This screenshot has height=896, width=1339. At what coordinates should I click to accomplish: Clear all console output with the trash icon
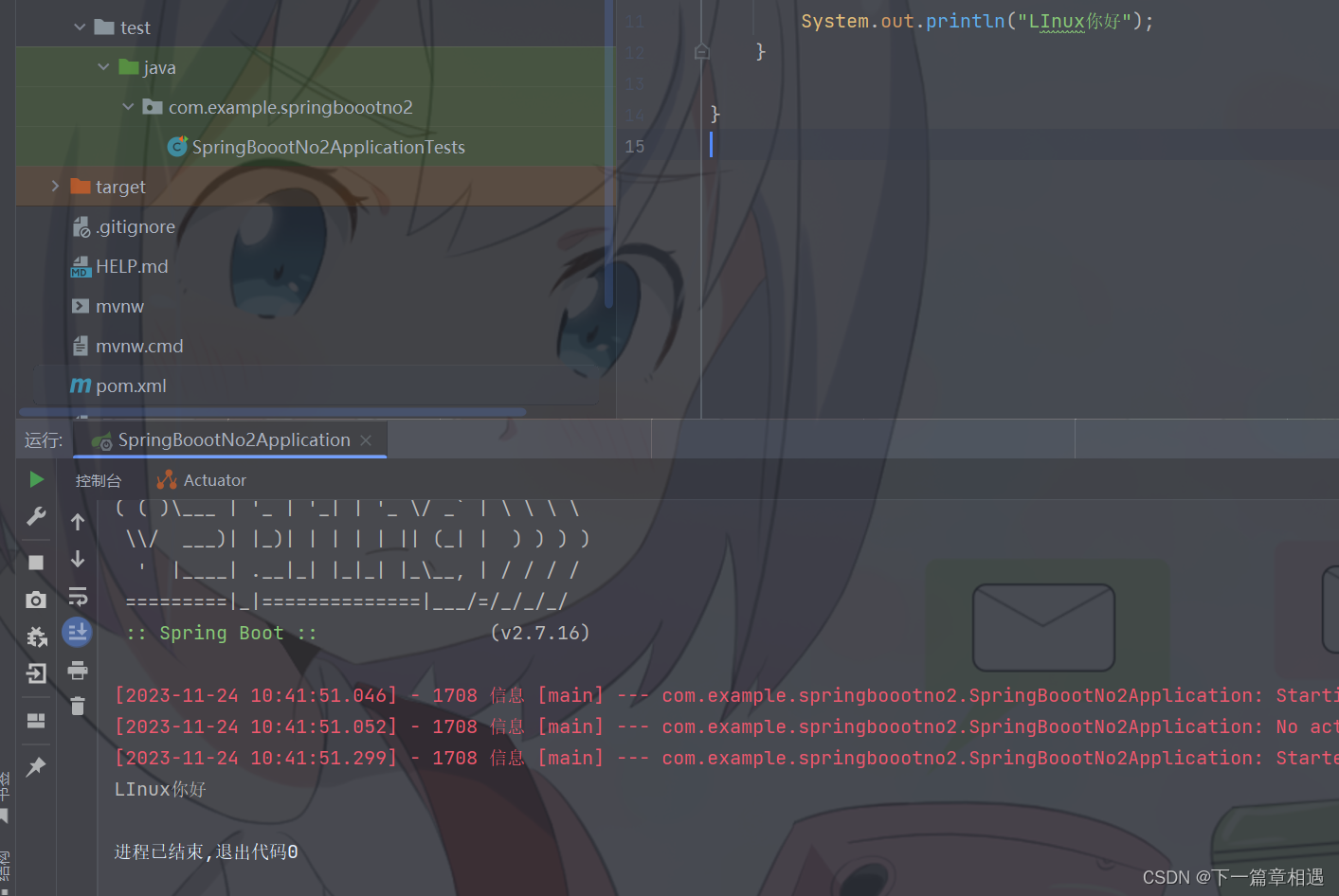click(77, 706)
